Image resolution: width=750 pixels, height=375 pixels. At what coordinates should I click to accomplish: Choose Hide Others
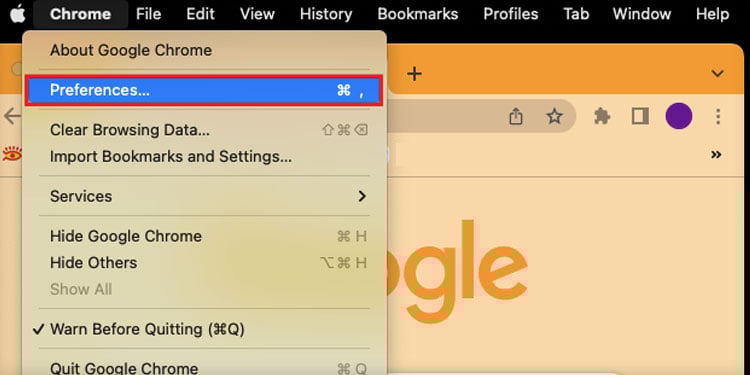coord(204,263)
